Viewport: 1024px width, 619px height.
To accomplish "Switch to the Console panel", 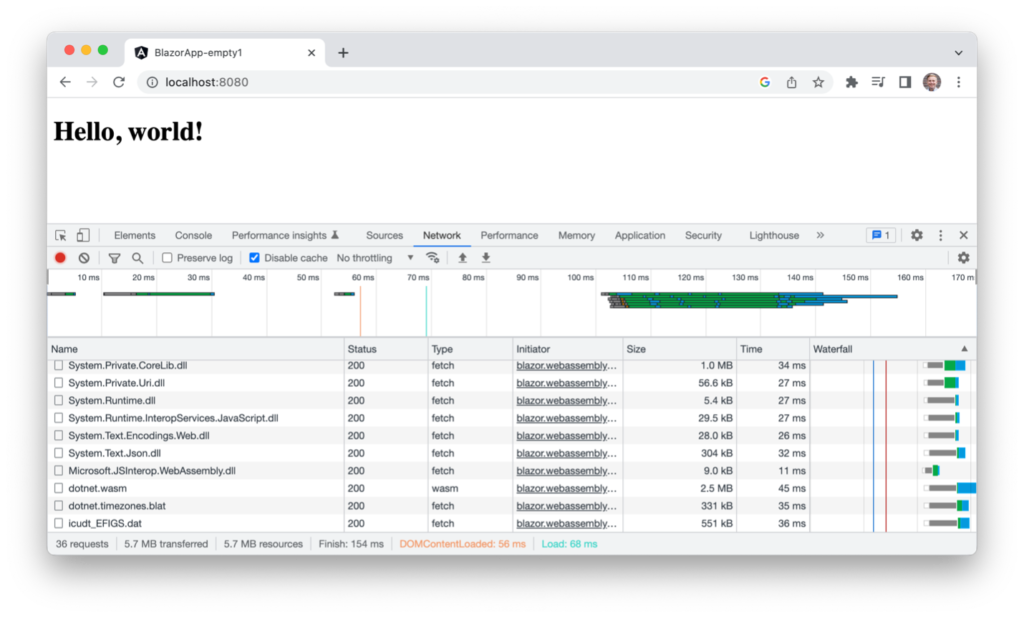I will pos(193,235).
